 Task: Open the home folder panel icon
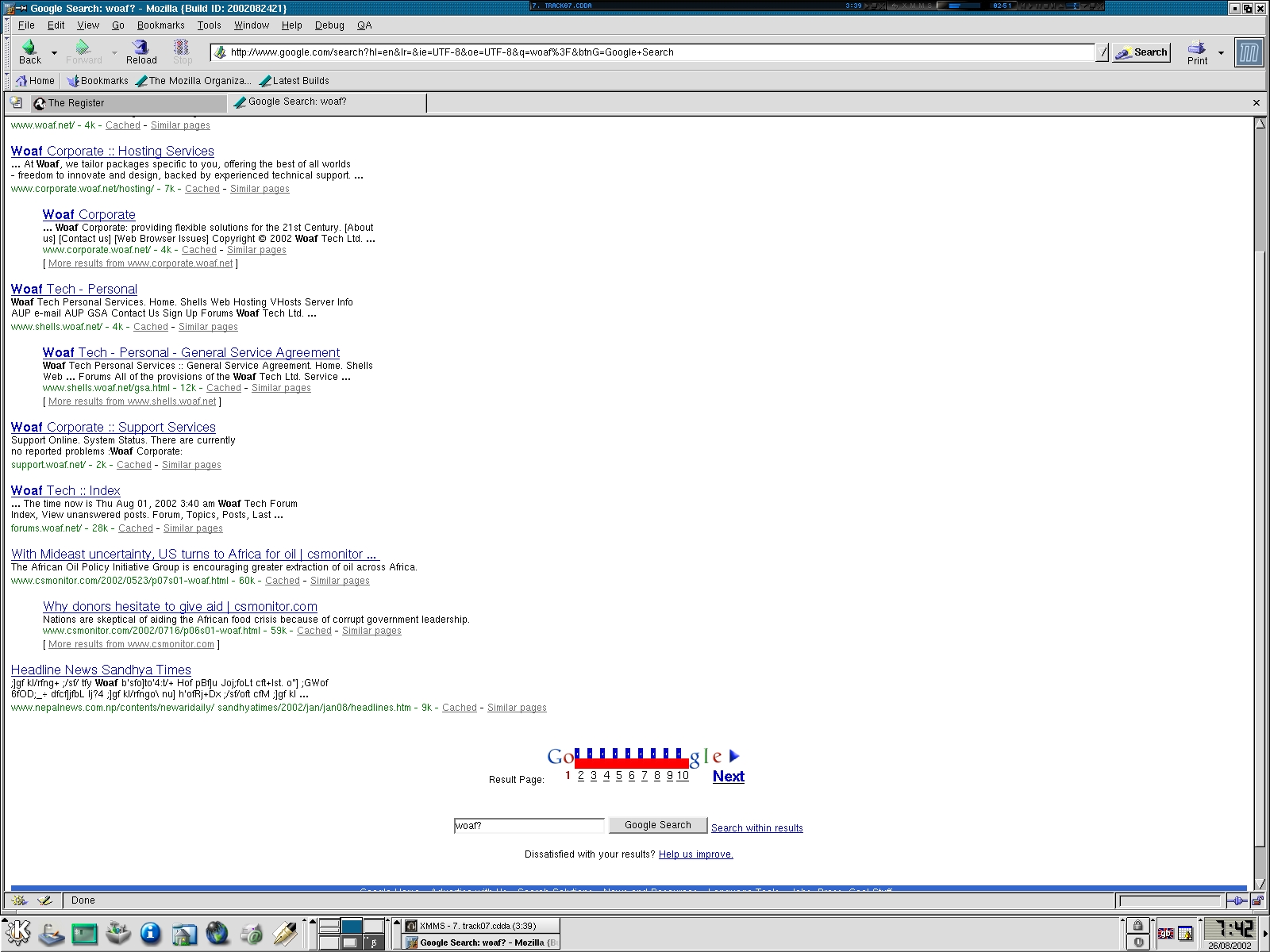[x=184, y=934]
